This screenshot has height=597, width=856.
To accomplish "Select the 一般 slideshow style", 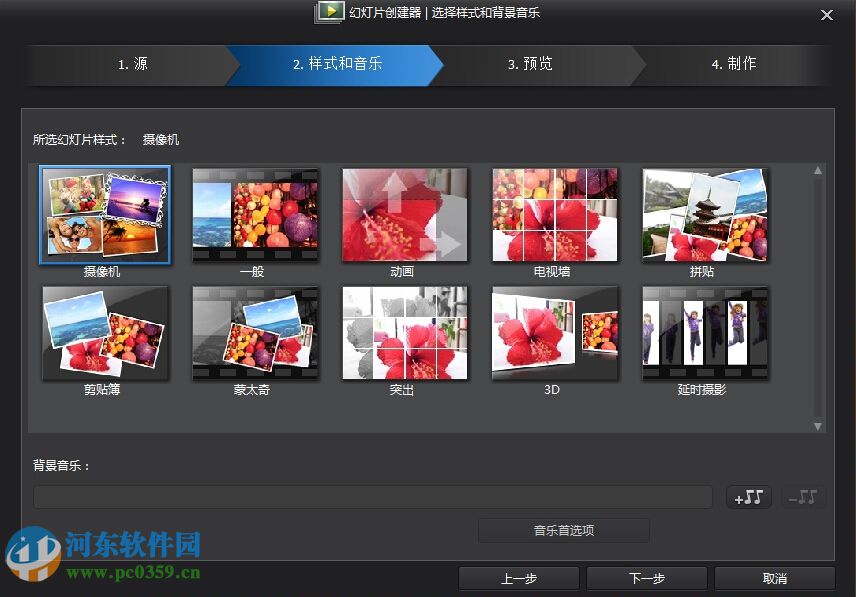I will [255, 213].
